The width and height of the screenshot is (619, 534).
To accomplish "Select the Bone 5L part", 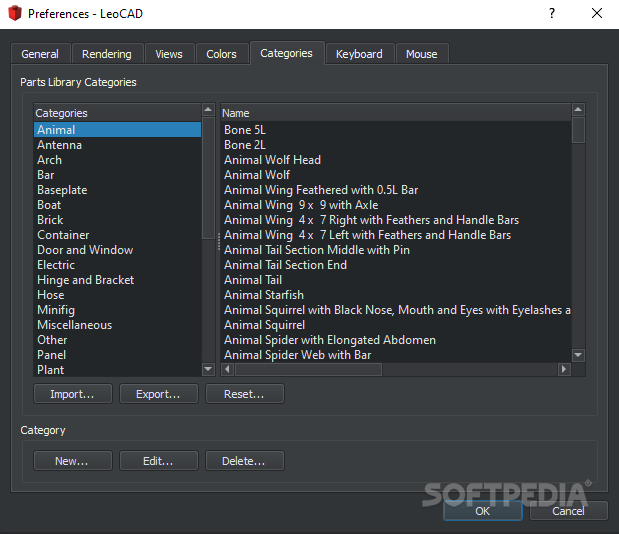I will click(396, 130).
